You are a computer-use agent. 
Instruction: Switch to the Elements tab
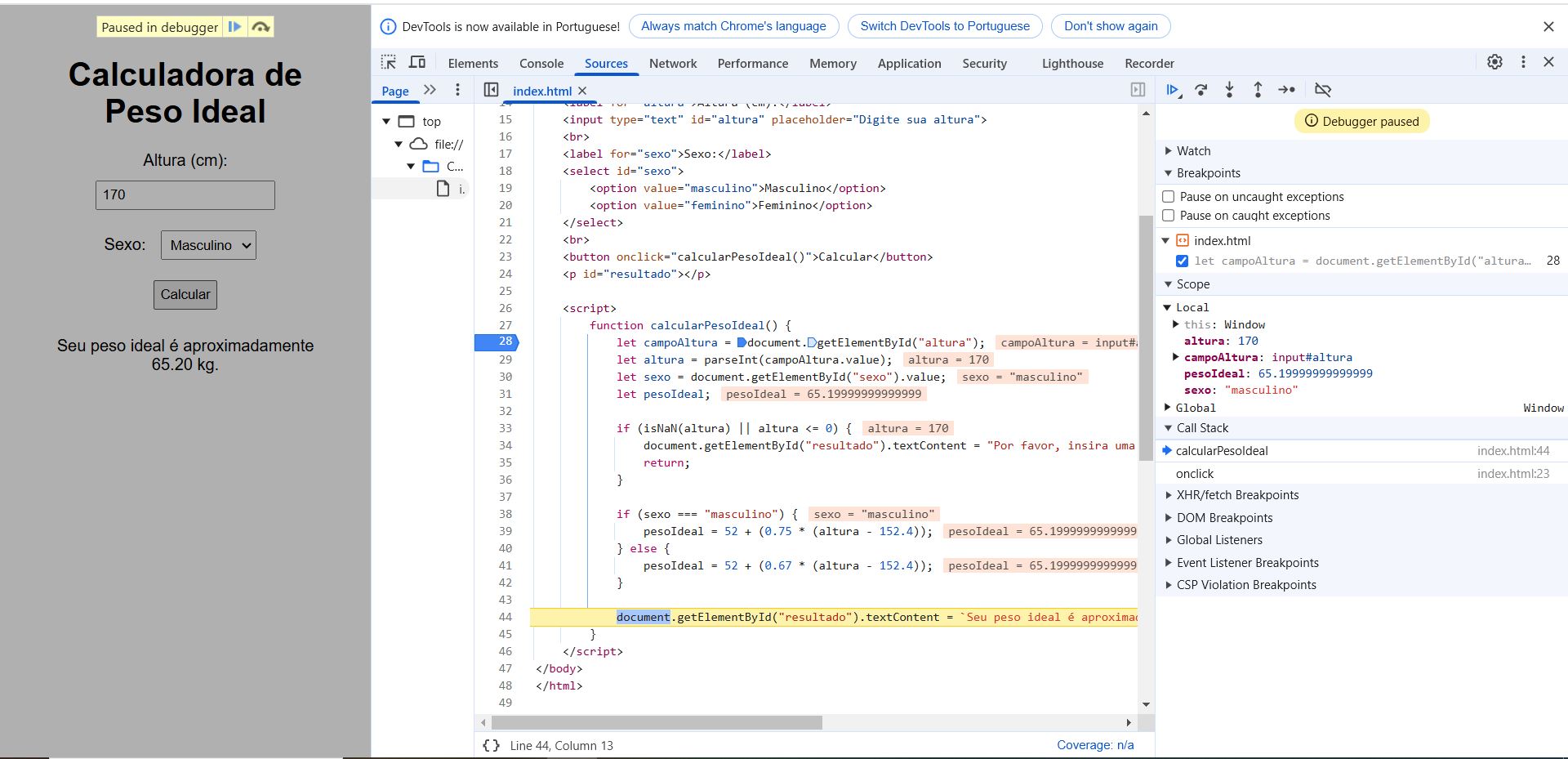coord(473,64)
